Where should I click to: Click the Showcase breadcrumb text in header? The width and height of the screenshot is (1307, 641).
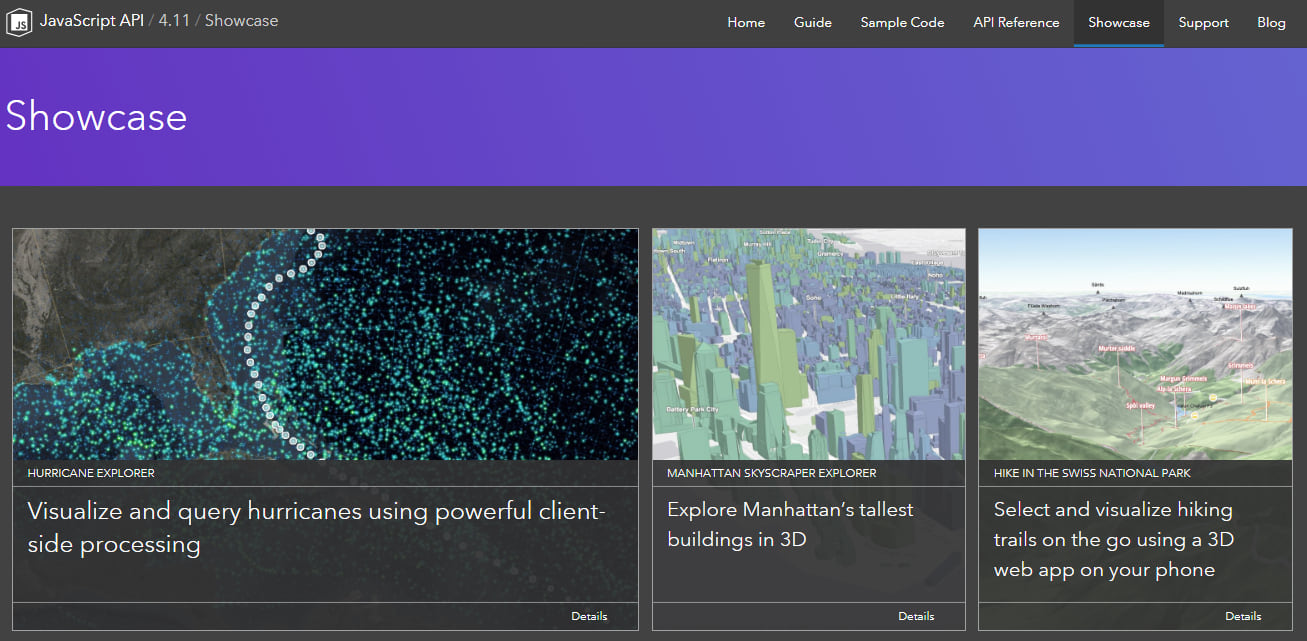(241, 21)
